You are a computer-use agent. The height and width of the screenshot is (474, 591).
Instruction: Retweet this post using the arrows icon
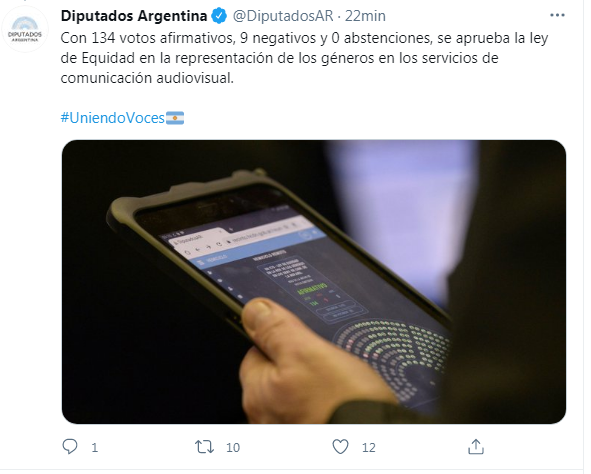204,447
